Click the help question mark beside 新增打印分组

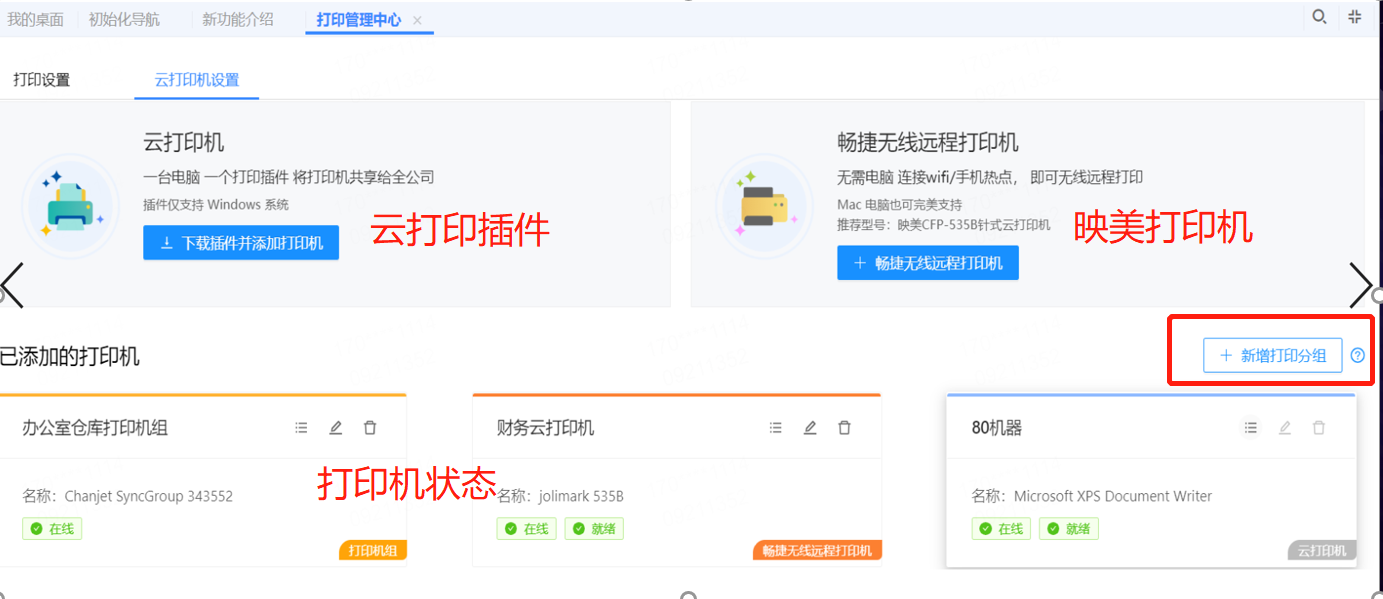pos(1357,355)
